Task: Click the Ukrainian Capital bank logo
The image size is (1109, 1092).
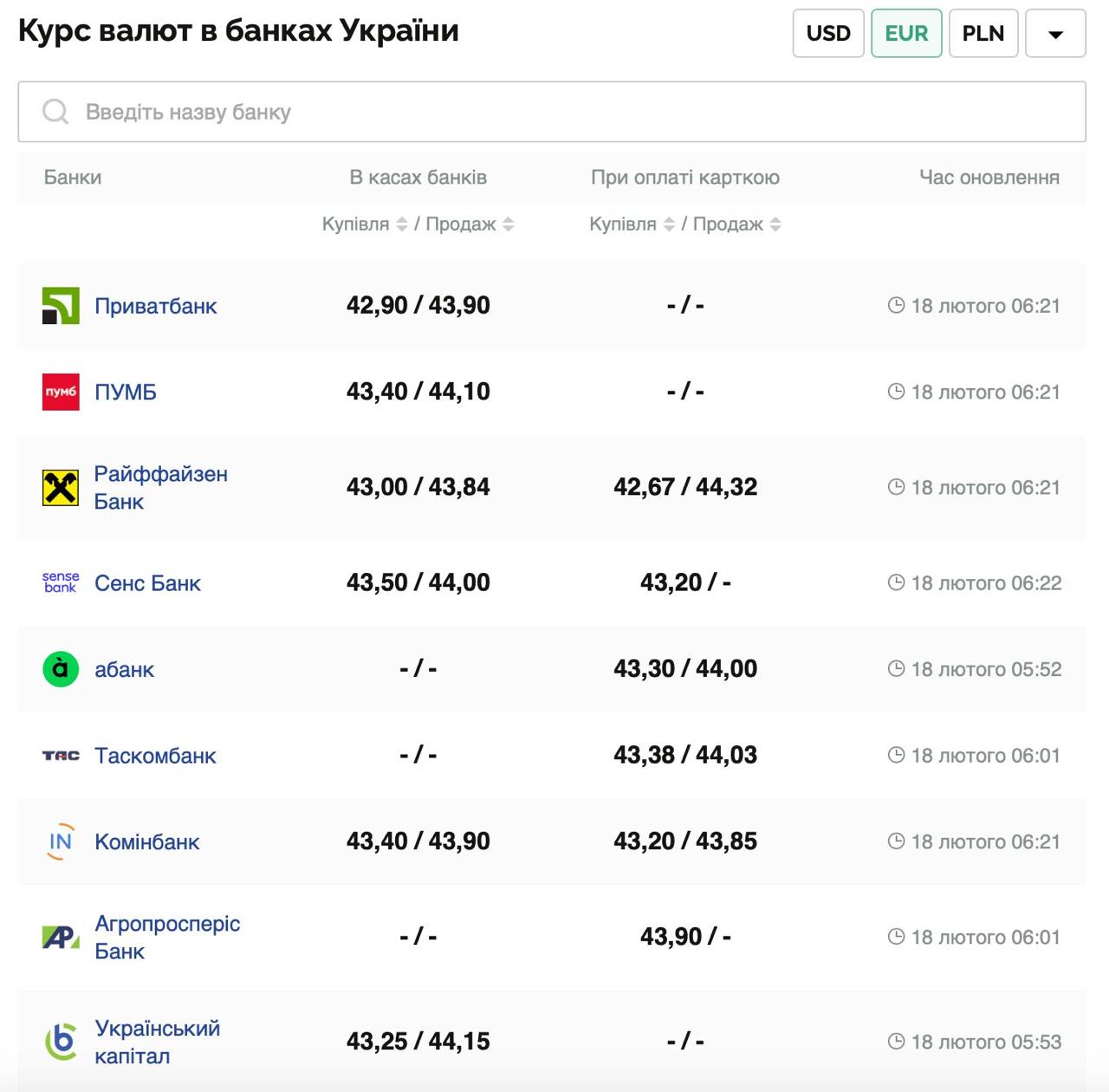Action: (61, 1041)
